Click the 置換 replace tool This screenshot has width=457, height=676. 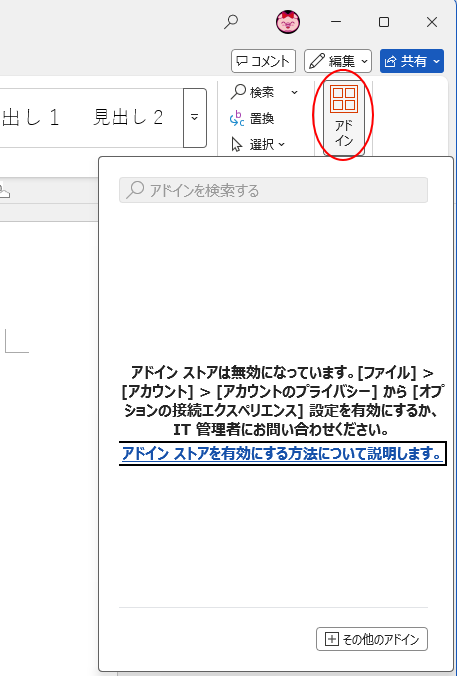(x=252, y=118)
